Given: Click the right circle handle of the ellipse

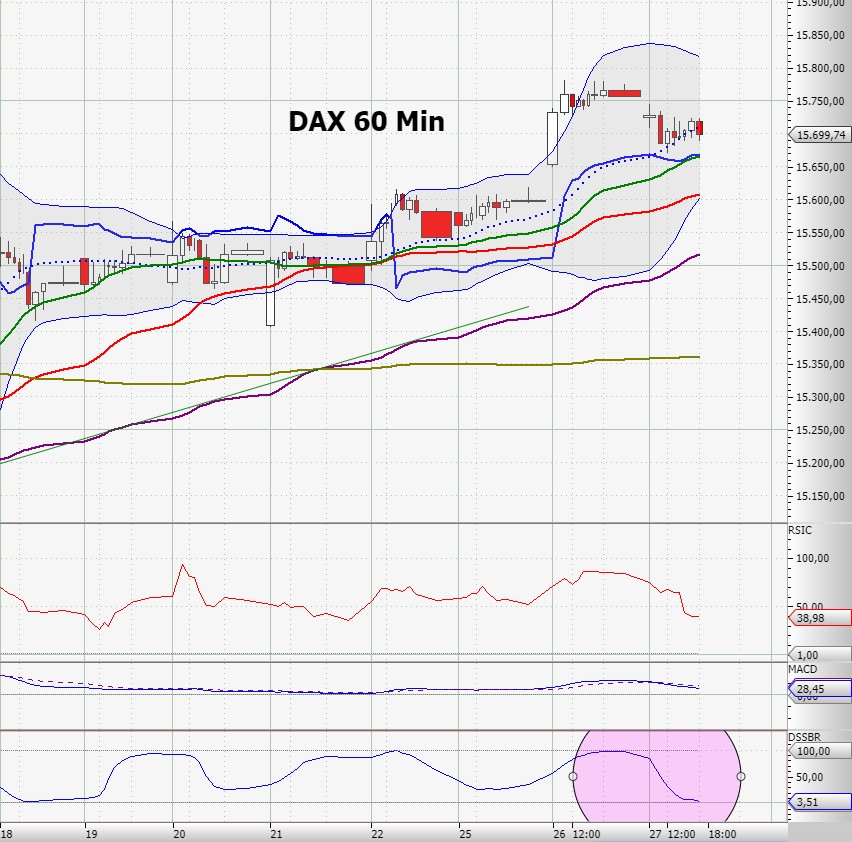Looking at the screenshot, I should point(740,776).
